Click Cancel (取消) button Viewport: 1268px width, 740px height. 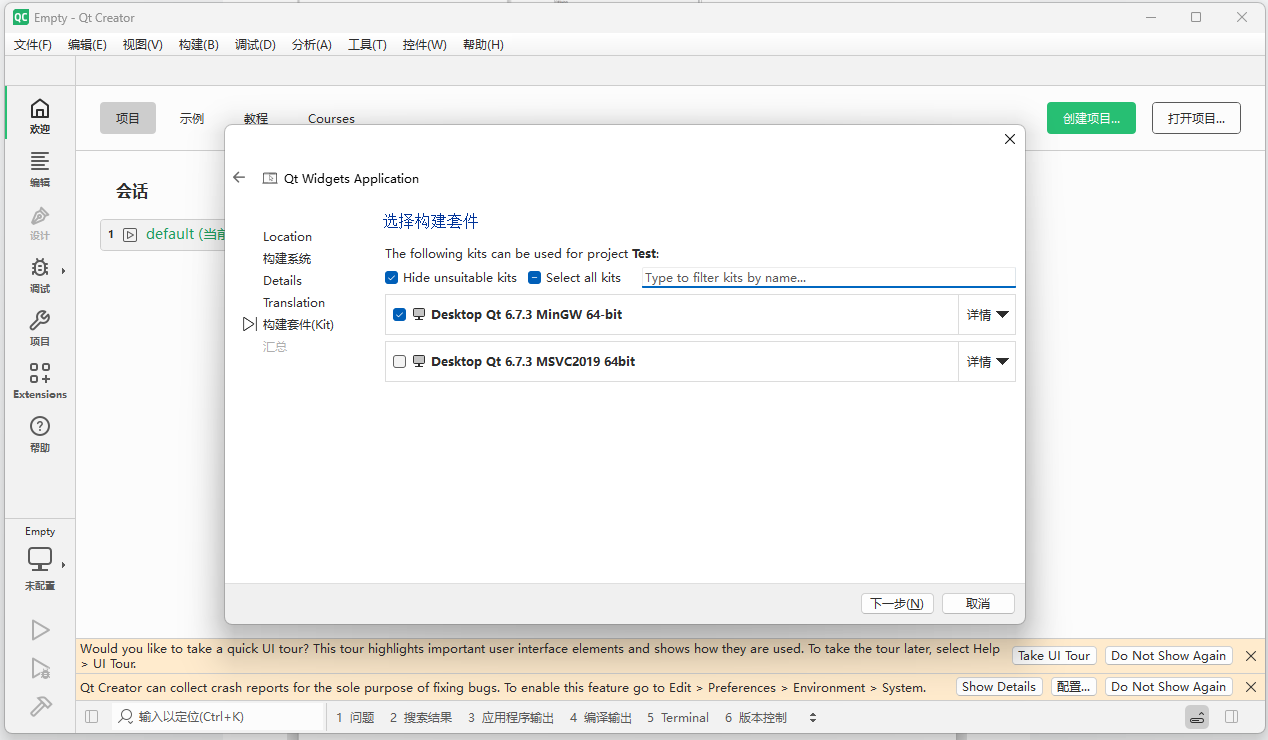coord(978,603)
